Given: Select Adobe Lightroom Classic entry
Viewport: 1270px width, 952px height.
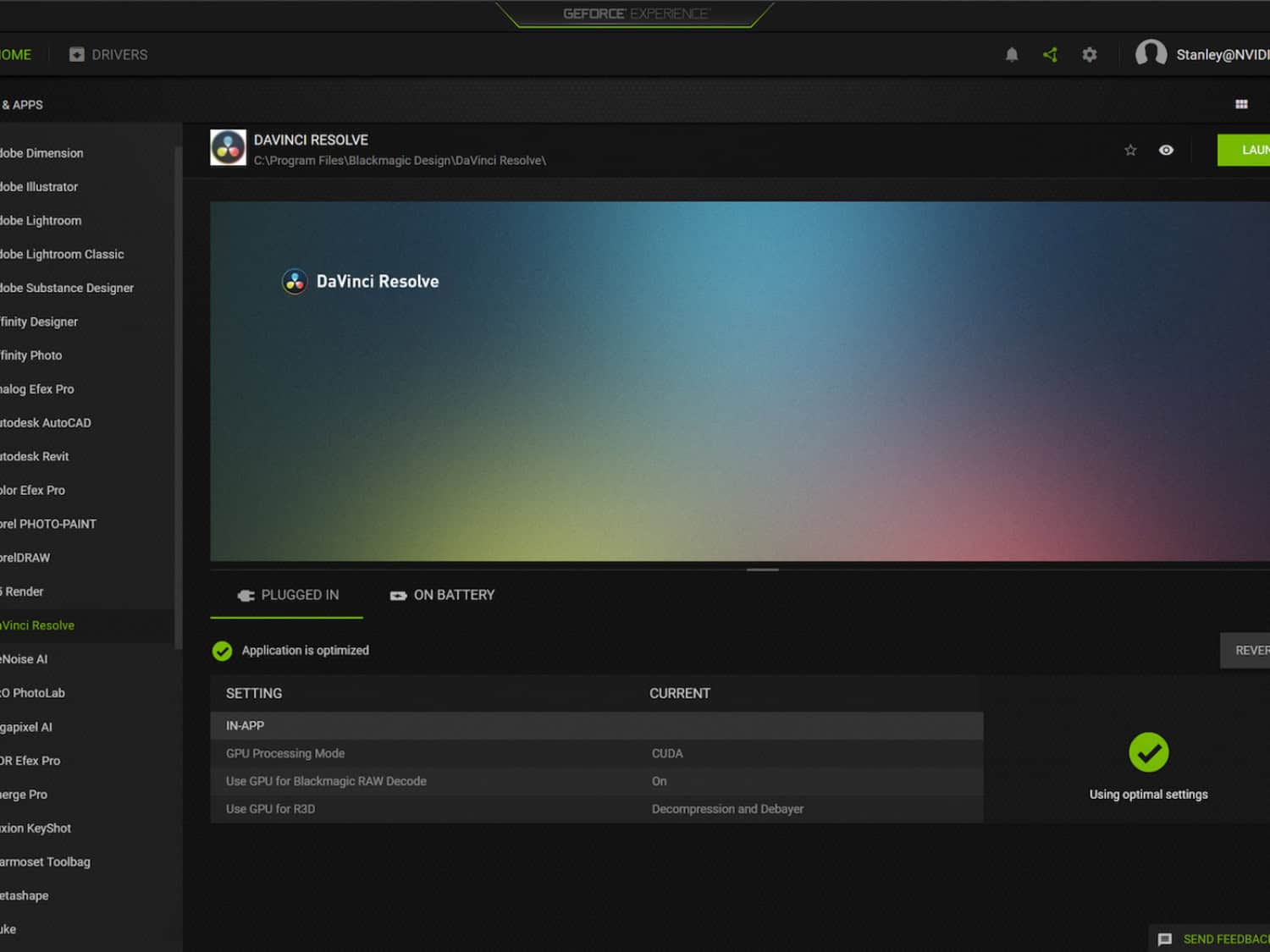Looking at the screenshot, I should tap(63, 255).
